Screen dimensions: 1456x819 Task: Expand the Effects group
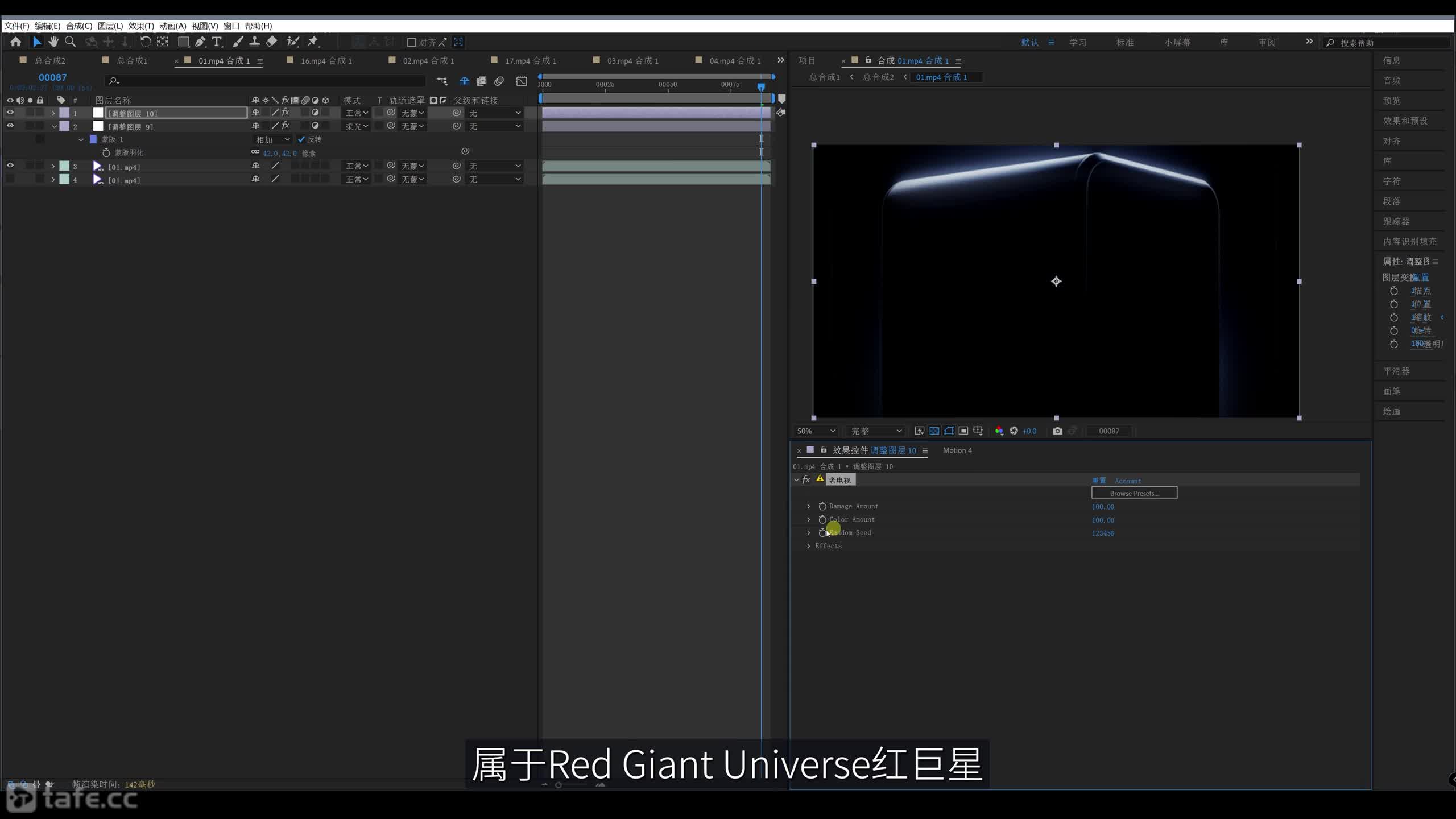tap(809, 546)
